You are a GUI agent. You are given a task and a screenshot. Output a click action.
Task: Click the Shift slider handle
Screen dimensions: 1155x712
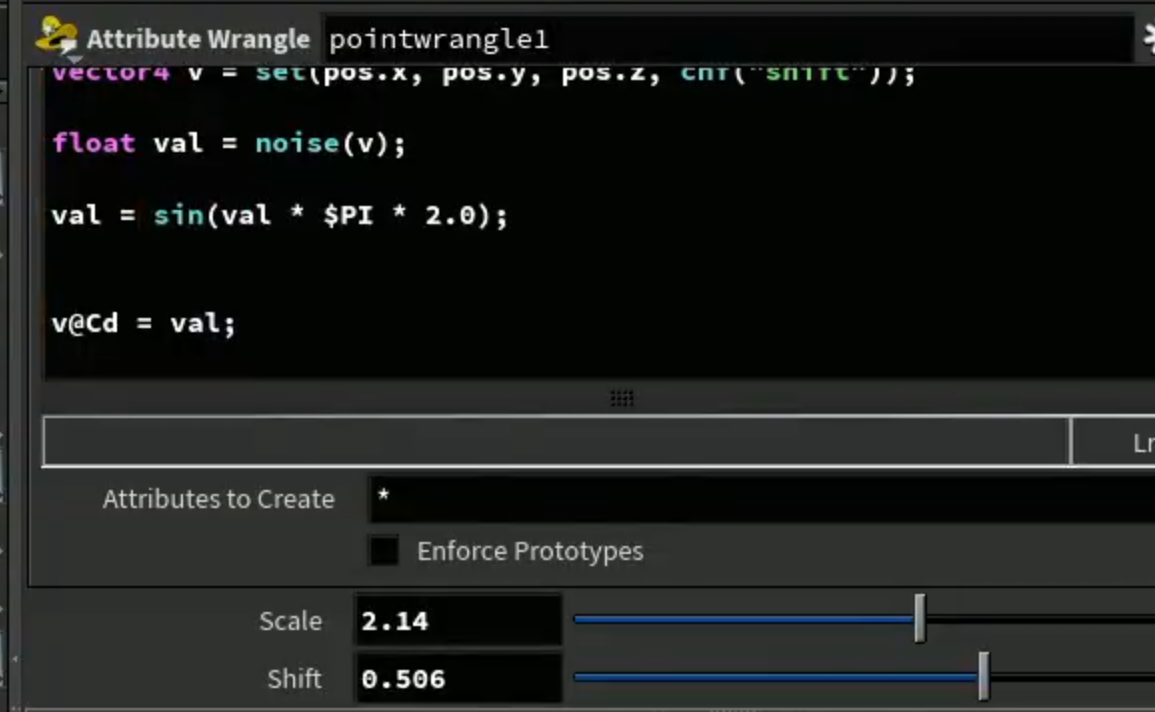point(983,676)
